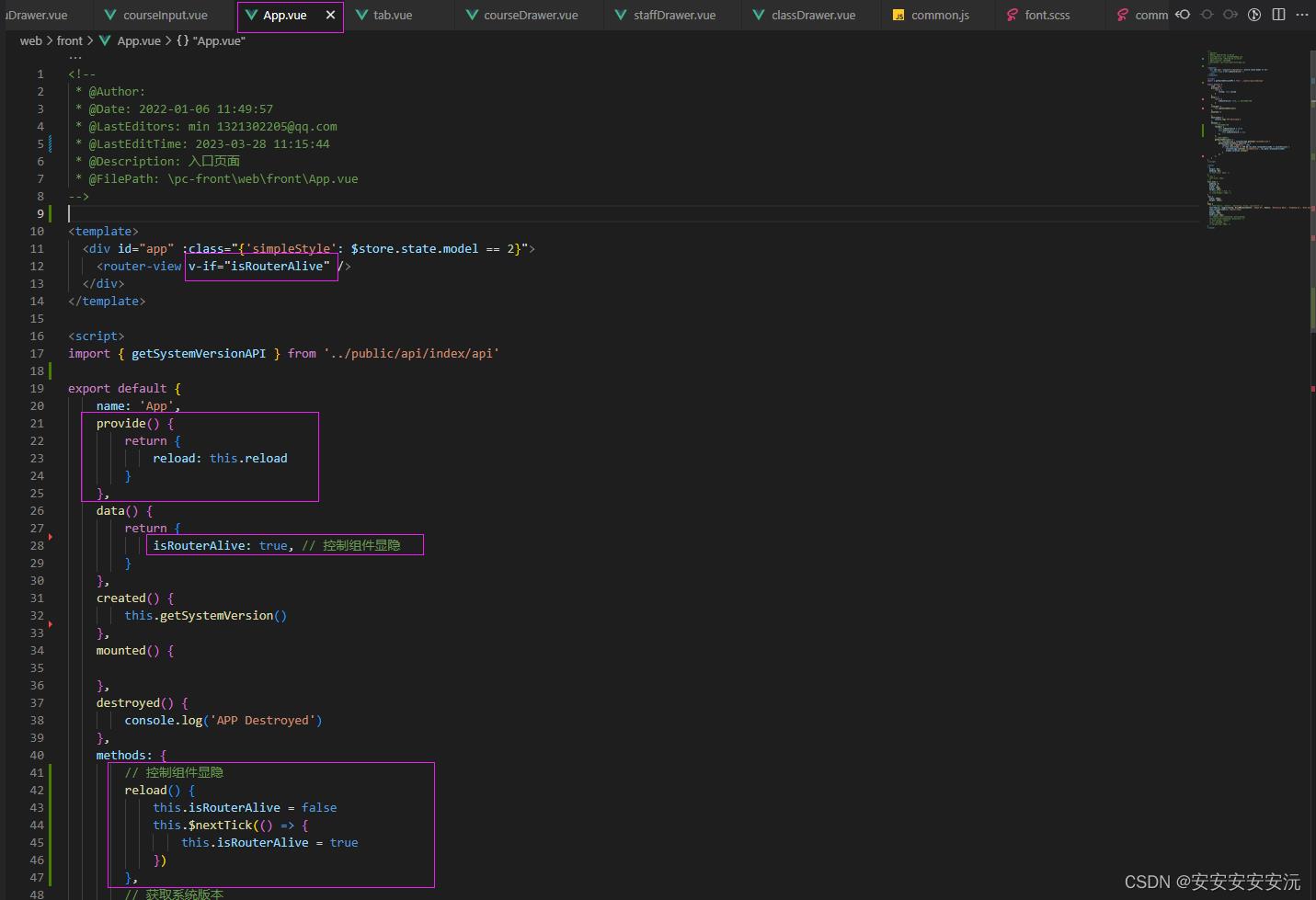Click the minimap code preview
This screenshot has width=1316, height=900.
[1255, 138]
